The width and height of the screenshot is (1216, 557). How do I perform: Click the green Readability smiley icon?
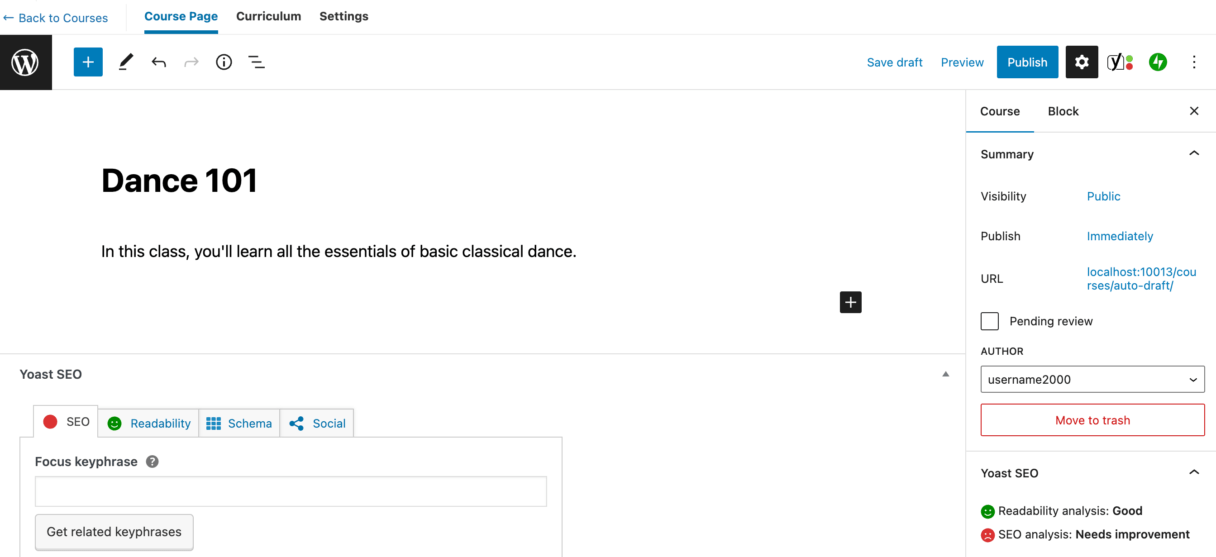pyautogui.click(x=115, y=423)
